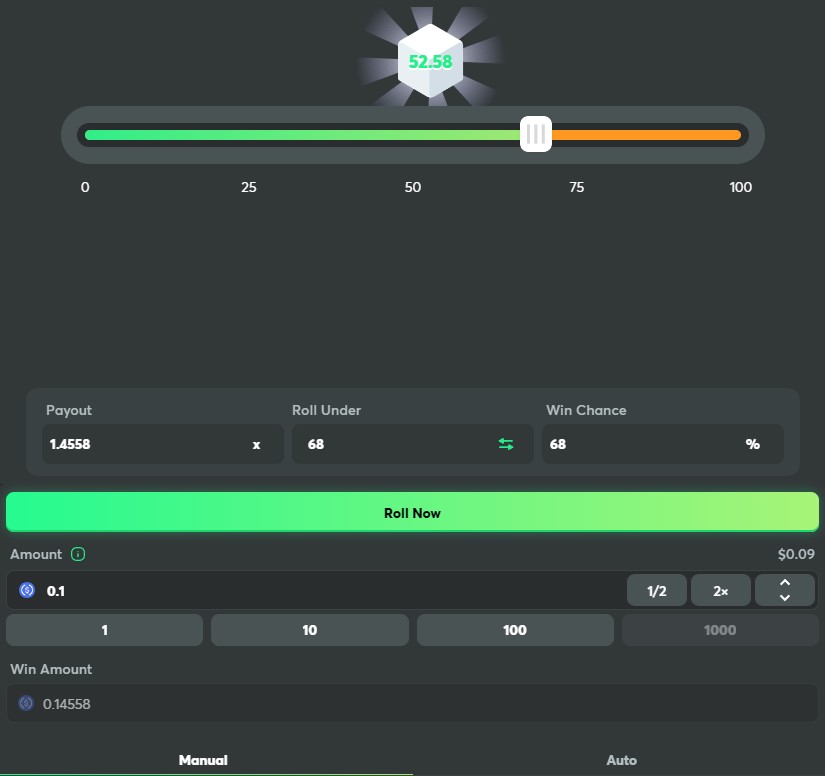
Task: Click the scale label 25
Action: 249,187
